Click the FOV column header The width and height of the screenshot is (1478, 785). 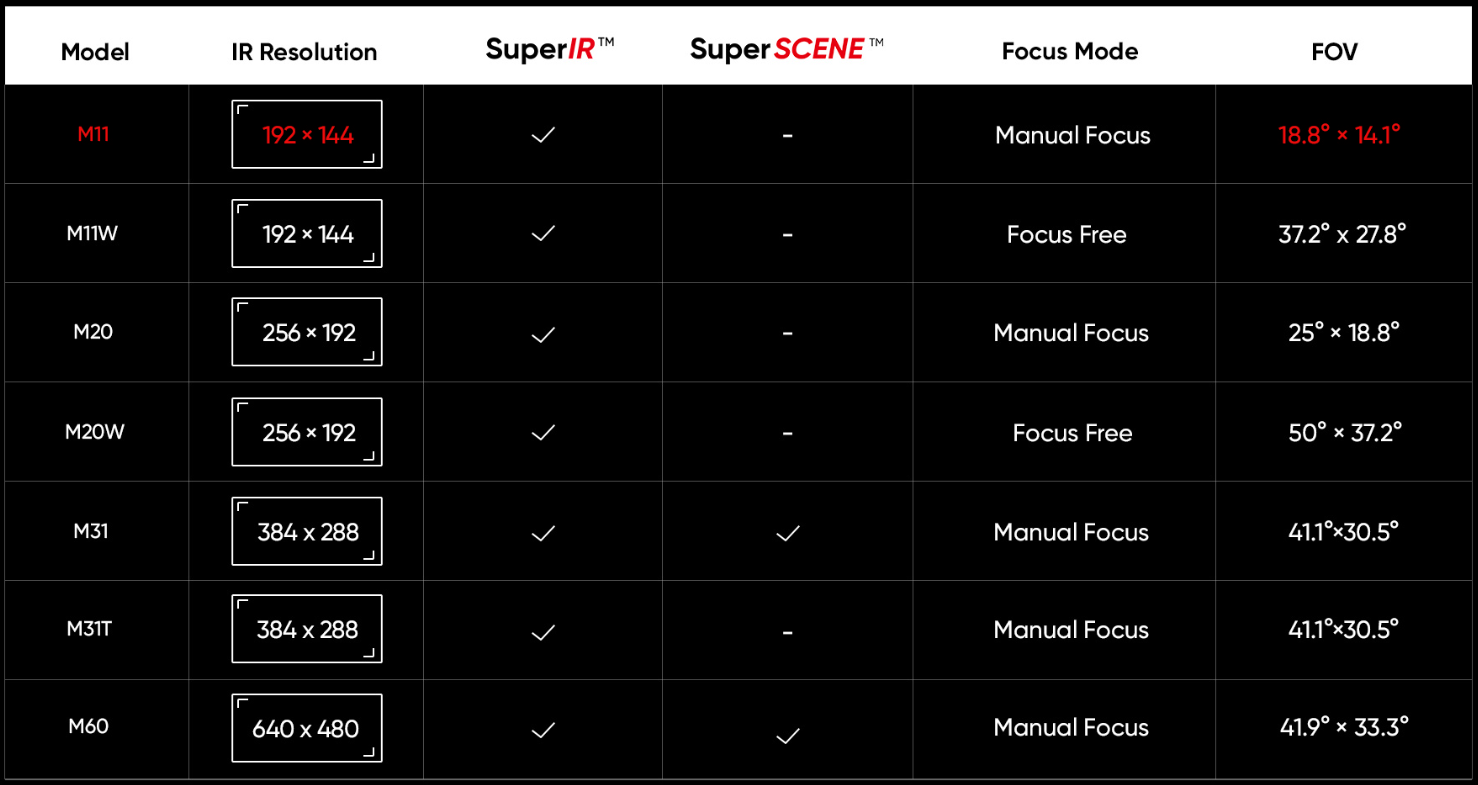pyautogui.click(x=1335, y=52)
